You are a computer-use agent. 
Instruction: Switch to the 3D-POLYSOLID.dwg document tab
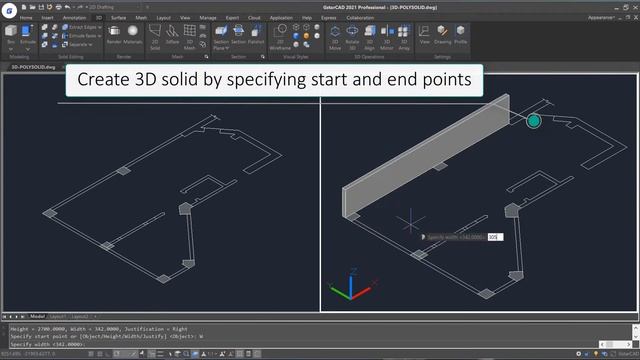coord(33,67)
